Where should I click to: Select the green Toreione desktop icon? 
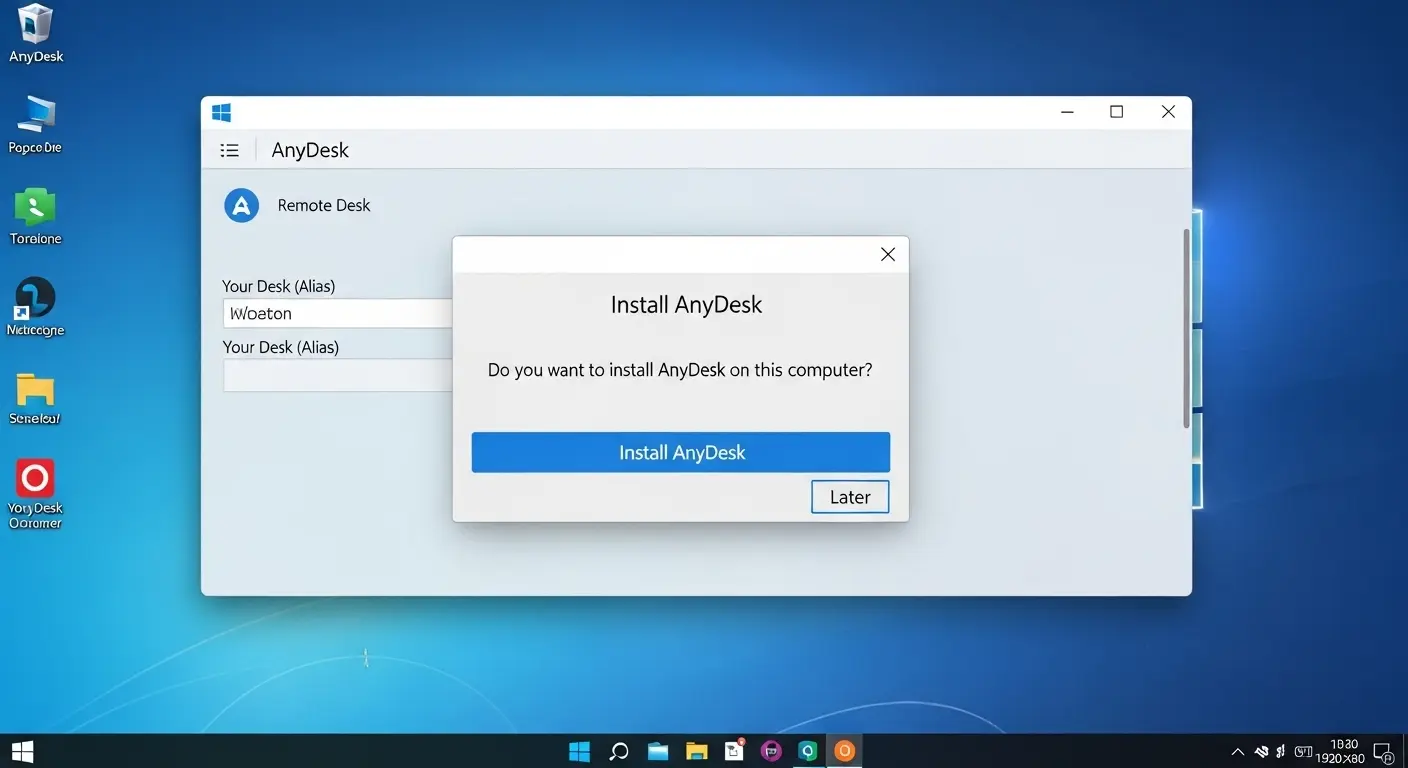[36, 216]
